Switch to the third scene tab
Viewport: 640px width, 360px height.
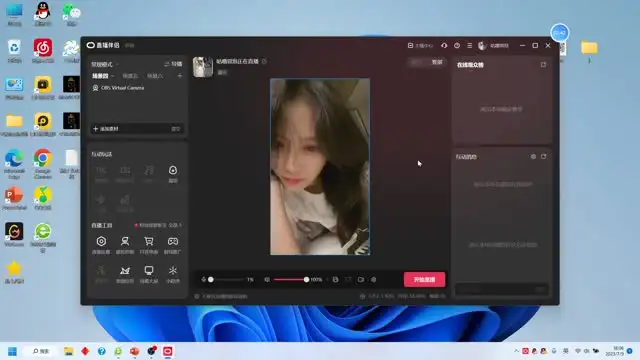[155, 76]
